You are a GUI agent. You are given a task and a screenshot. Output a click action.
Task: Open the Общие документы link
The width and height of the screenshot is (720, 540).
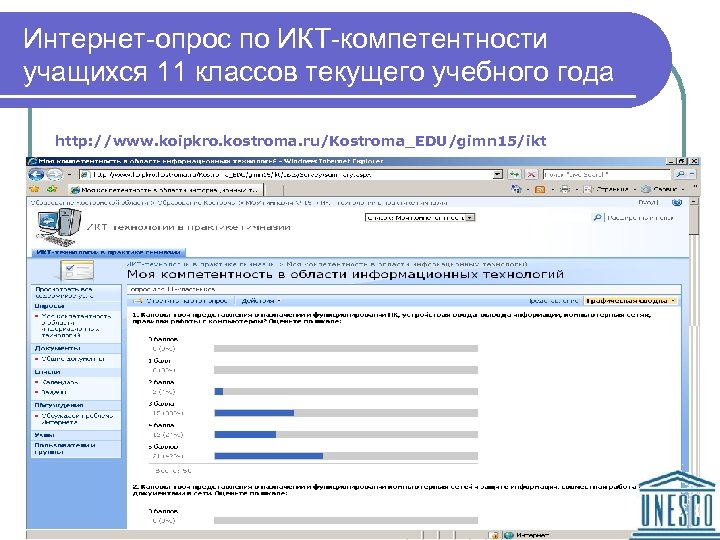tap(73, 359)
